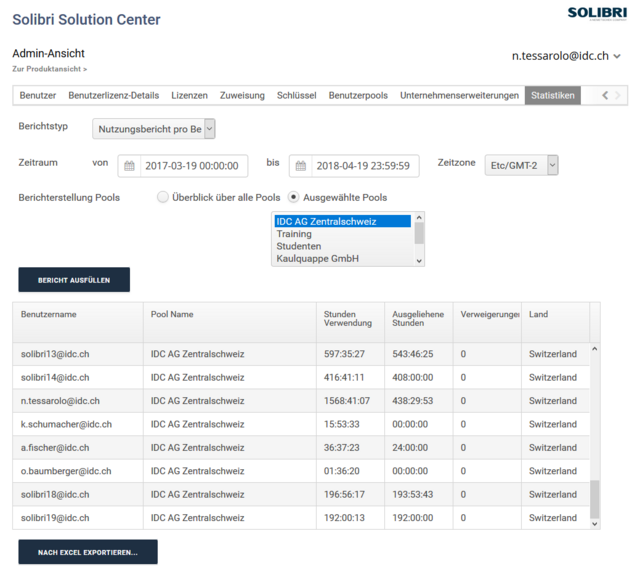Screen dimensions: 640x566
Task: Click the 'Pool Name' column header
Action: [x=230, y=322]
